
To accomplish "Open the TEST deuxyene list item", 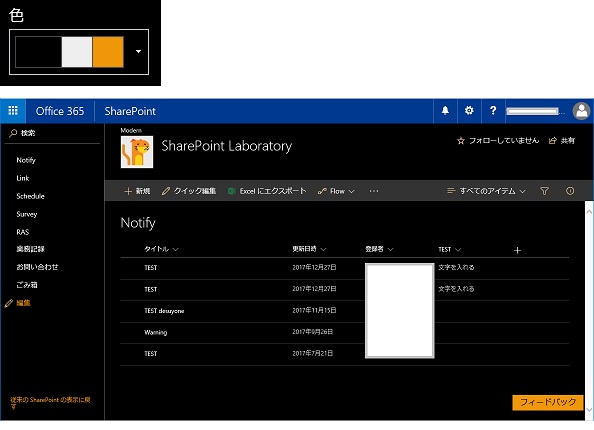I will 164,311.
